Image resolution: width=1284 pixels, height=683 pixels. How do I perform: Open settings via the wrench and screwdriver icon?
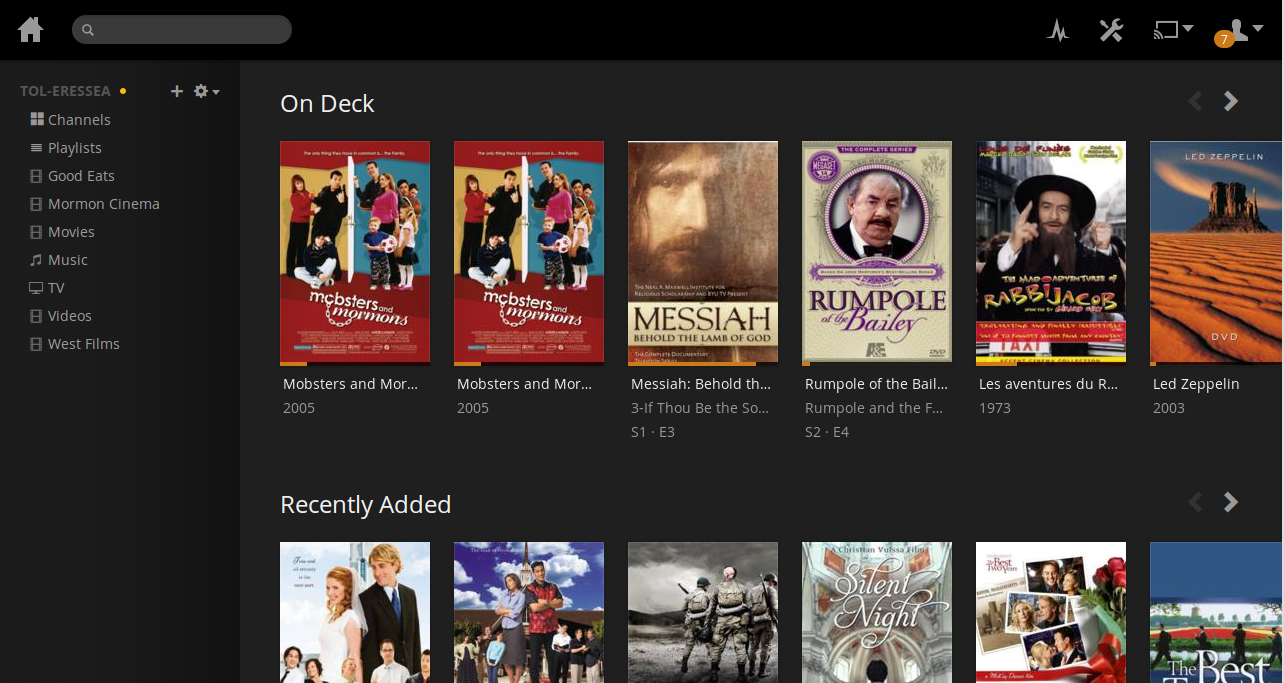click(1111, 30)
